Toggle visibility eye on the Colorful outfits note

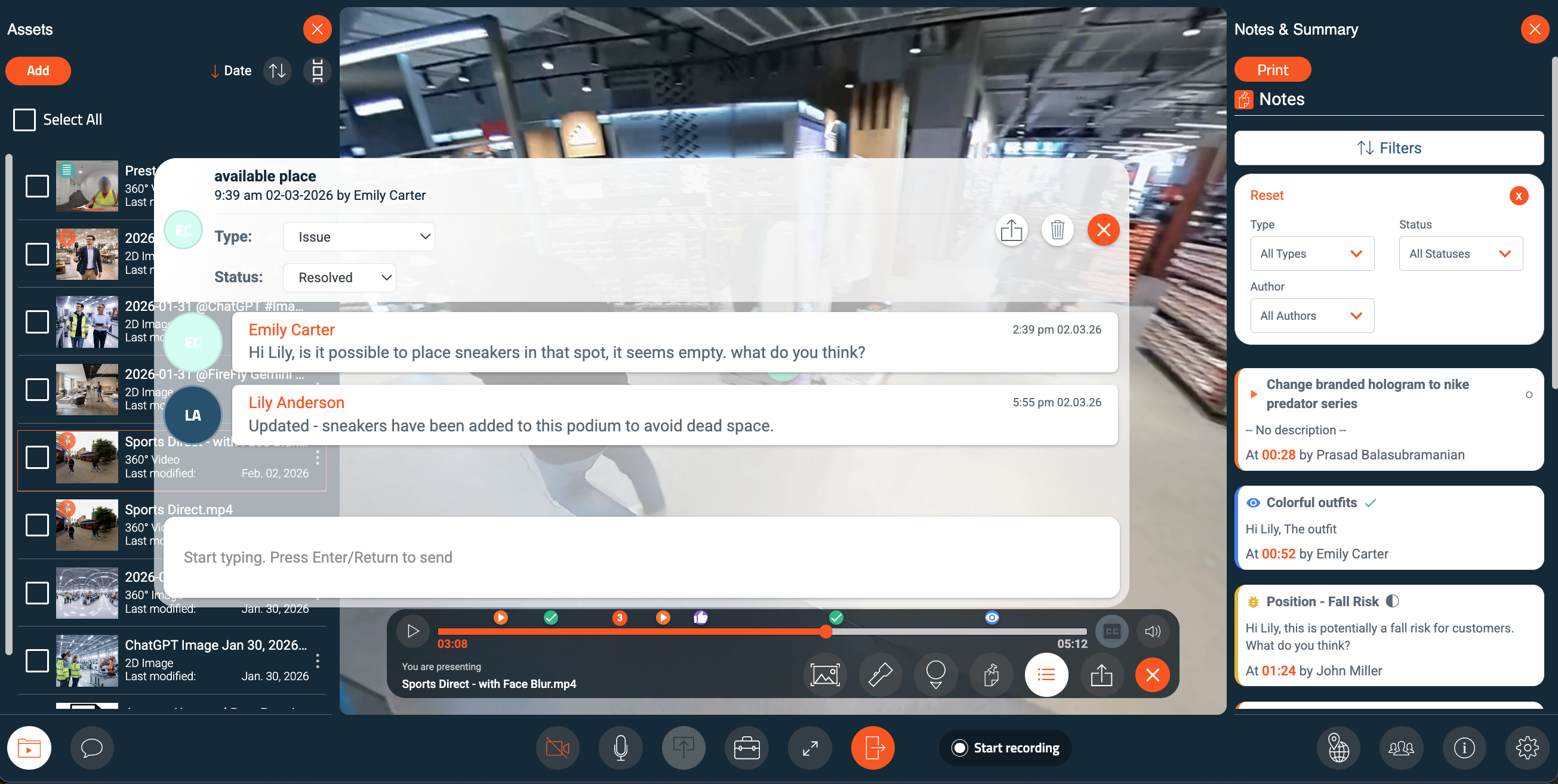pyautogui.click(x=1254, y=502)
